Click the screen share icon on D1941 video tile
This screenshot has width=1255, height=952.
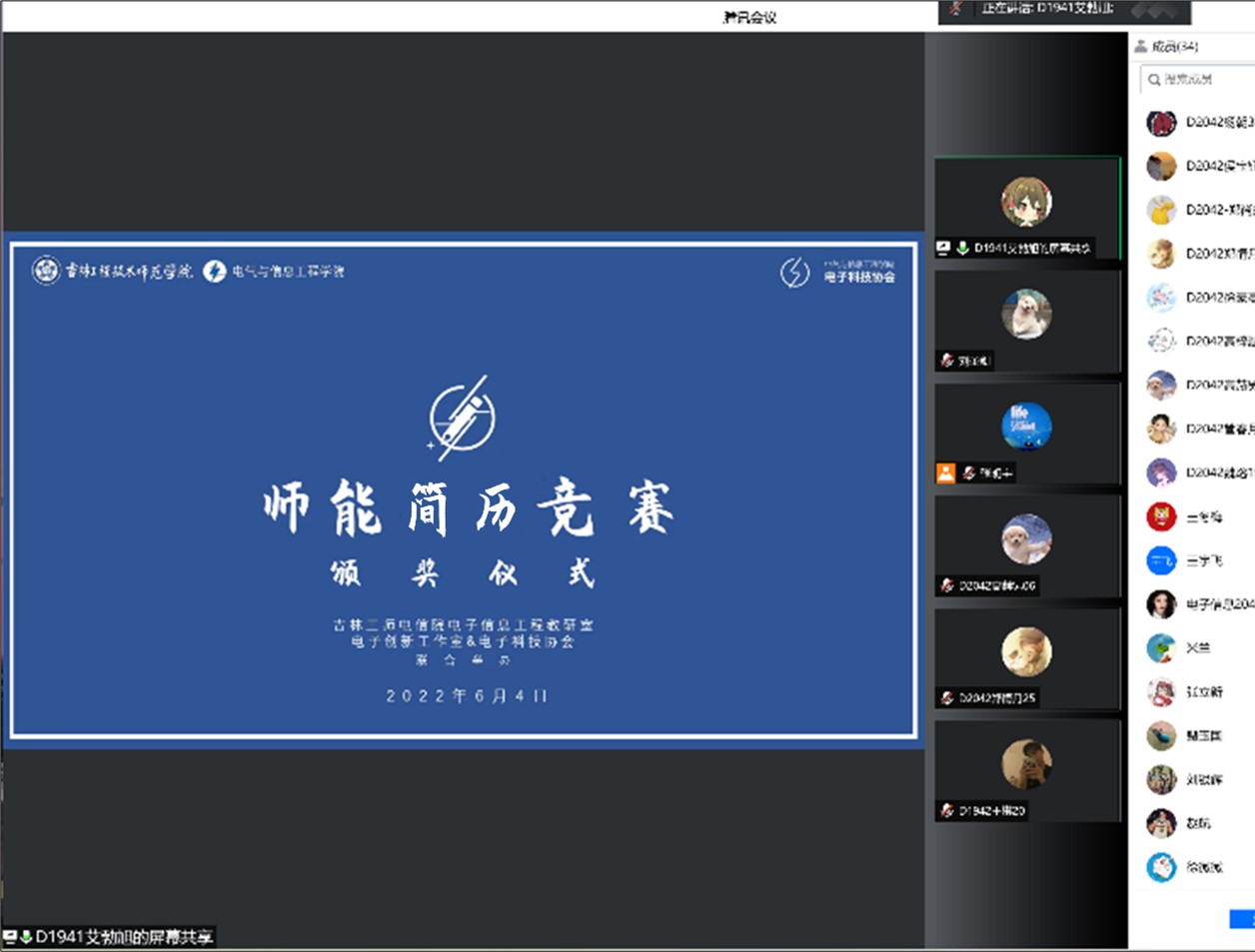[943, 248]
